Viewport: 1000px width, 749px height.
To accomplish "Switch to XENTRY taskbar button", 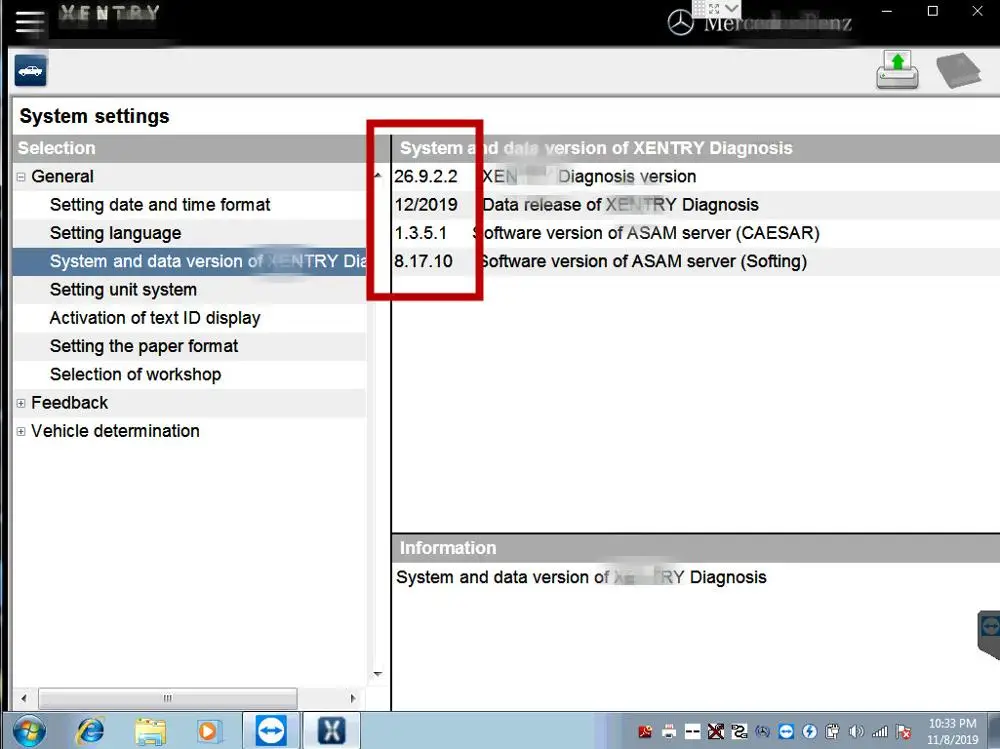I will [x=332, y=731].
